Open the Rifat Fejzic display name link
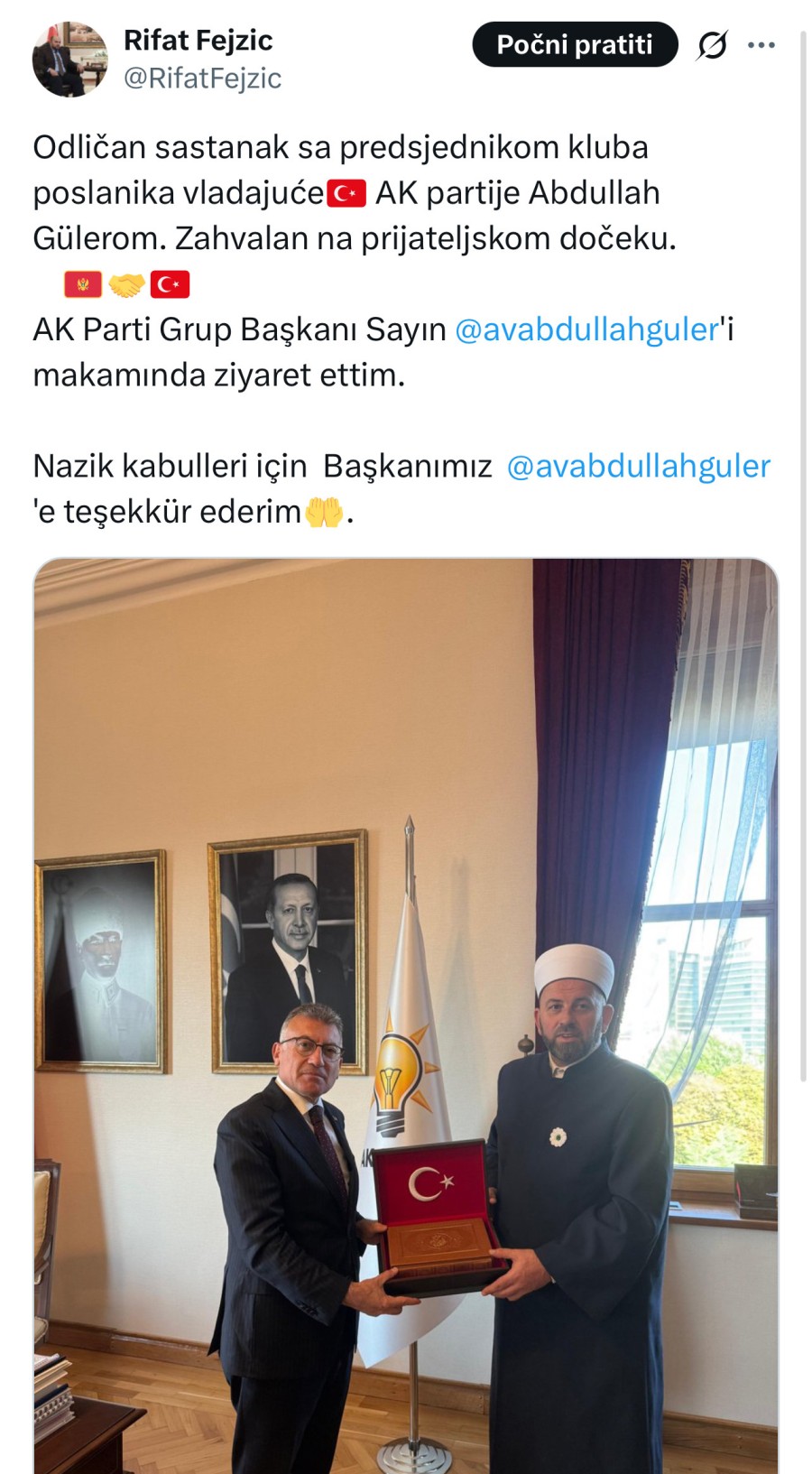This screenshot has height=1474, width=812. [198, 40]
